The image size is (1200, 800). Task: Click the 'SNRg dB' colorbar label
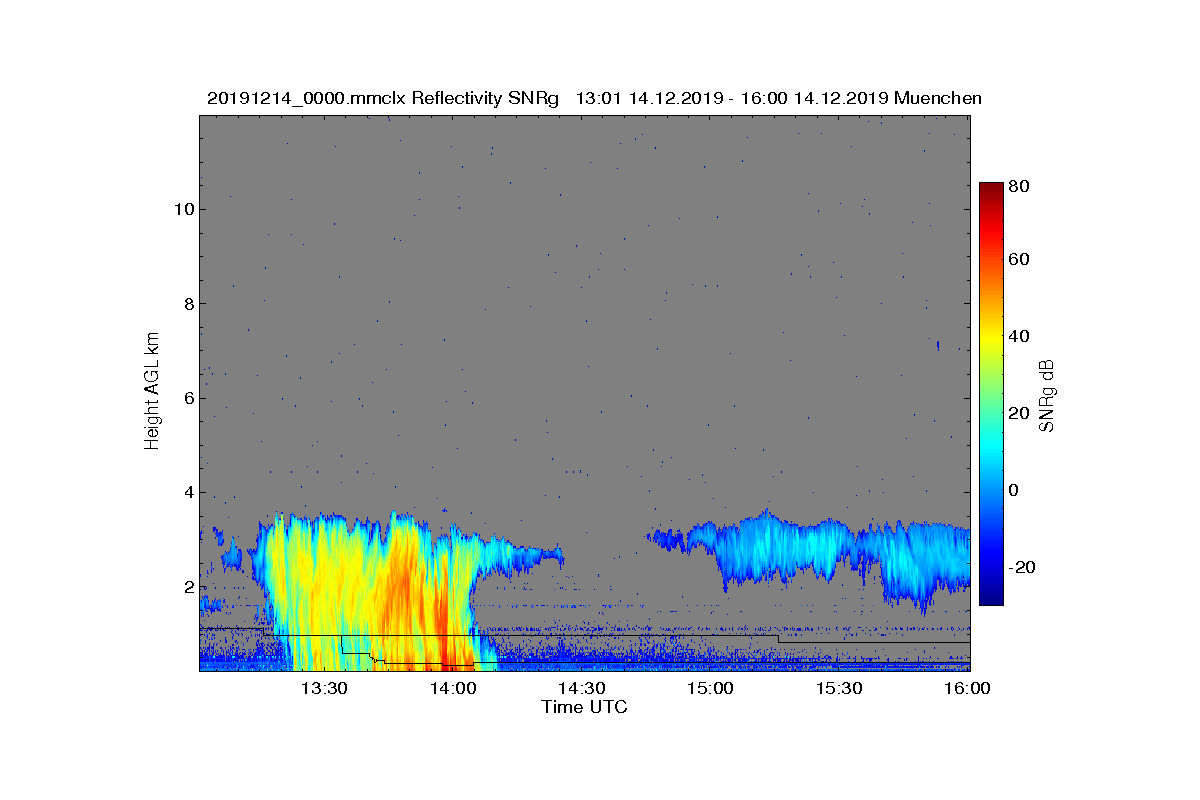point(1047,396)
